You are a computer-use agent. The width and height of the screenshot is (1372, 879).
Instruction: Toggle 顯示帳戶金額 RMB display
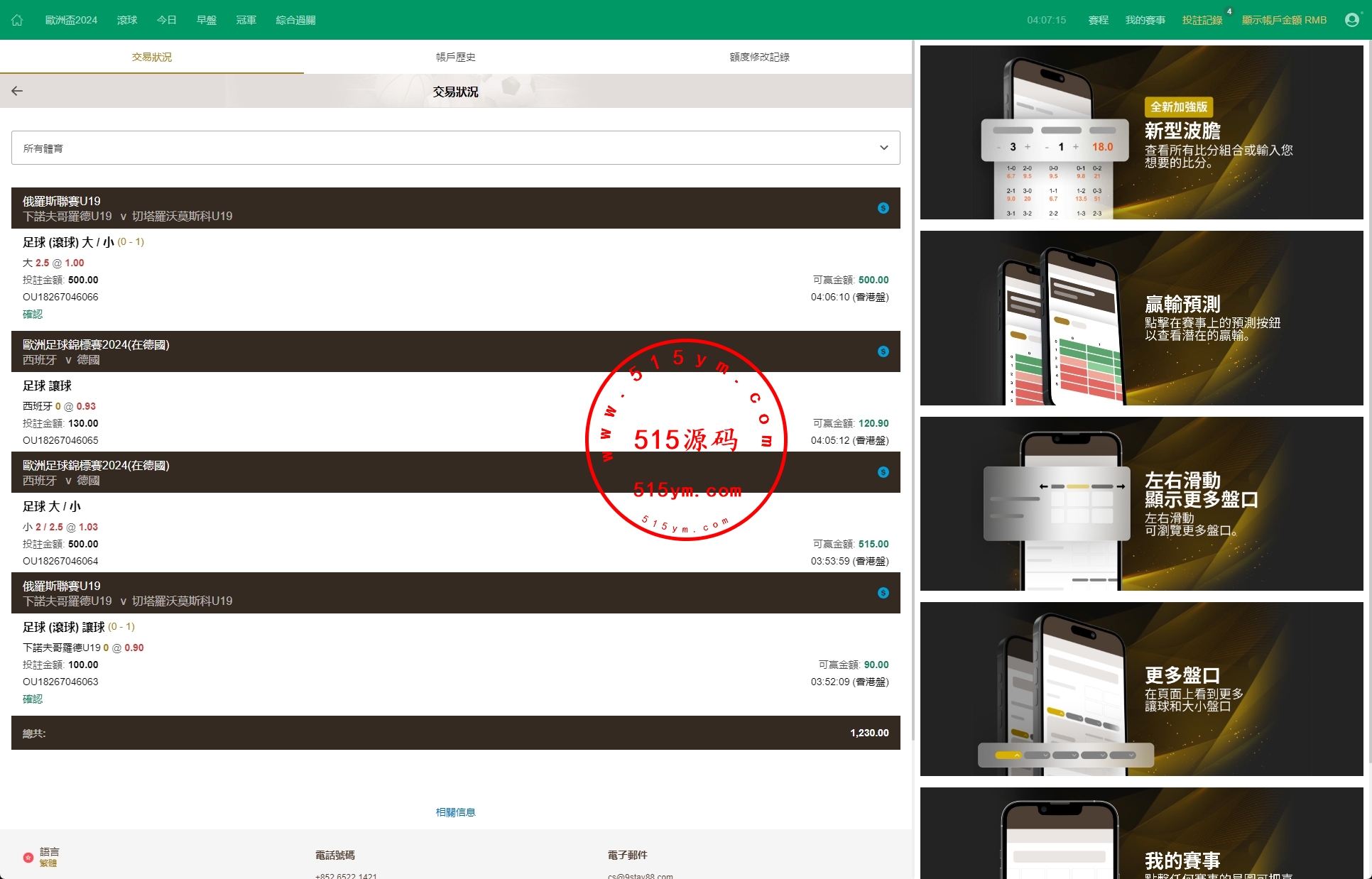pyautogui.click(x=1283, y=20)
